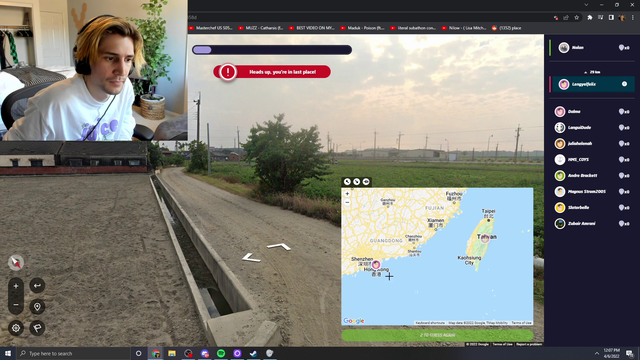The height and width of the screenshot is (360, 640).
Task: Click the Type here to search box
Action: (73, 353)
